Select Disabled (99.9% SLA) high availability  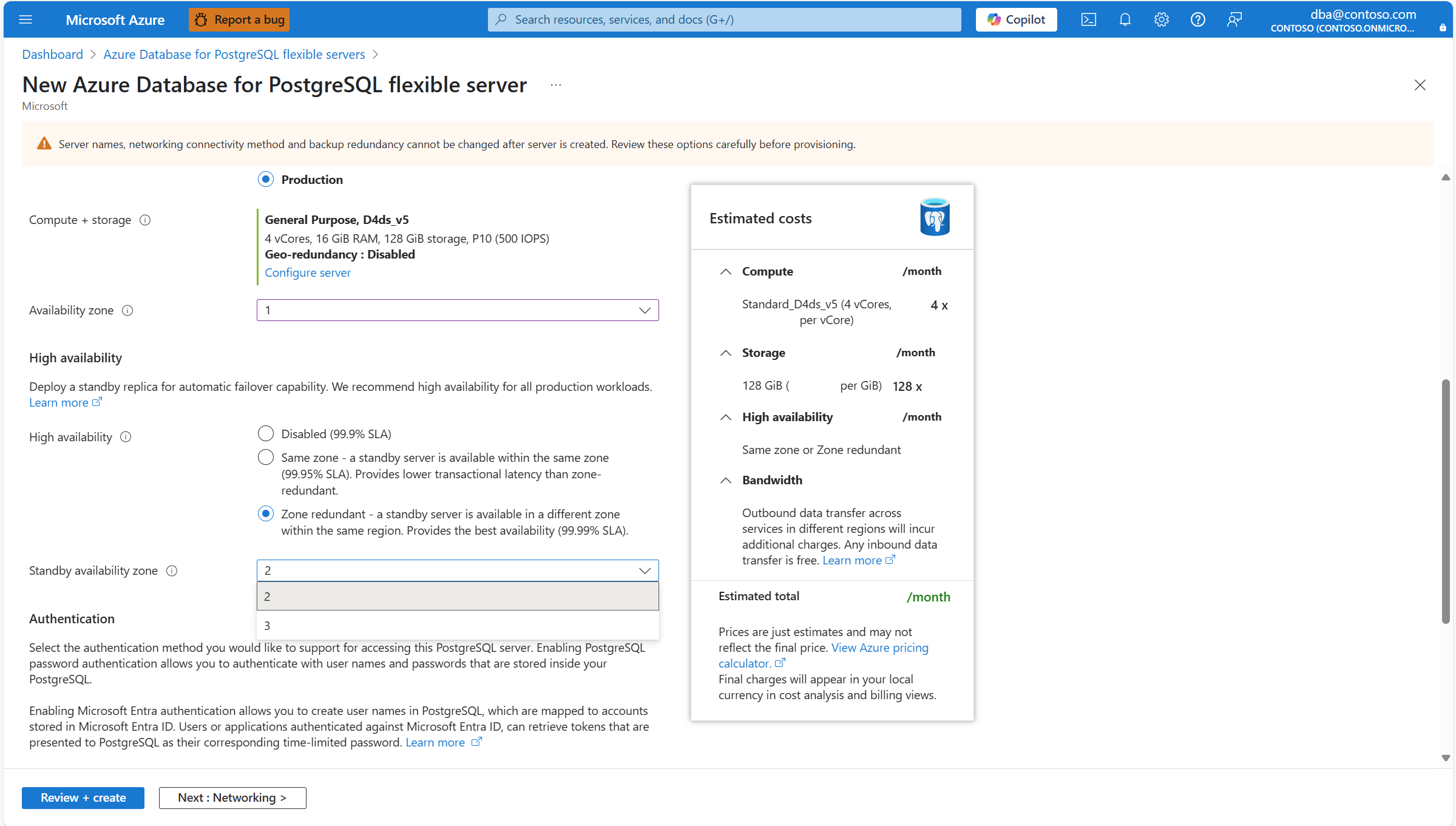click(x=266, y=434)
